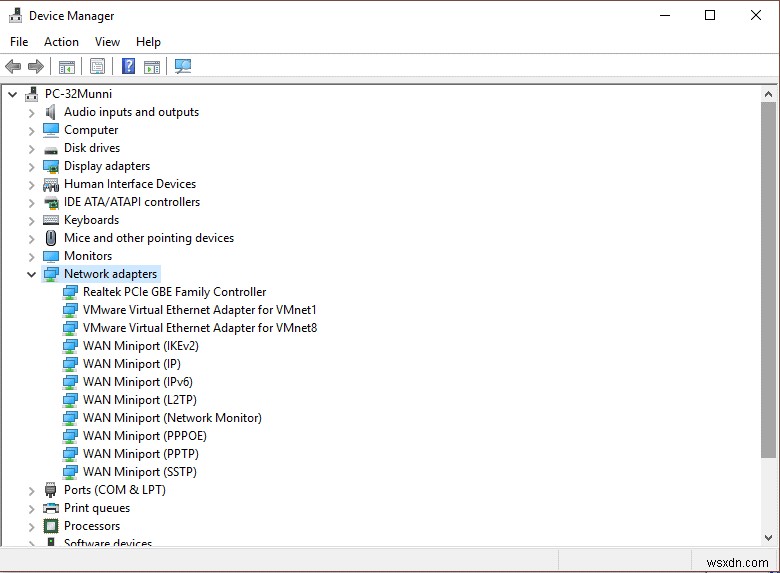Expand the Monitors chevron

[31, 257]
